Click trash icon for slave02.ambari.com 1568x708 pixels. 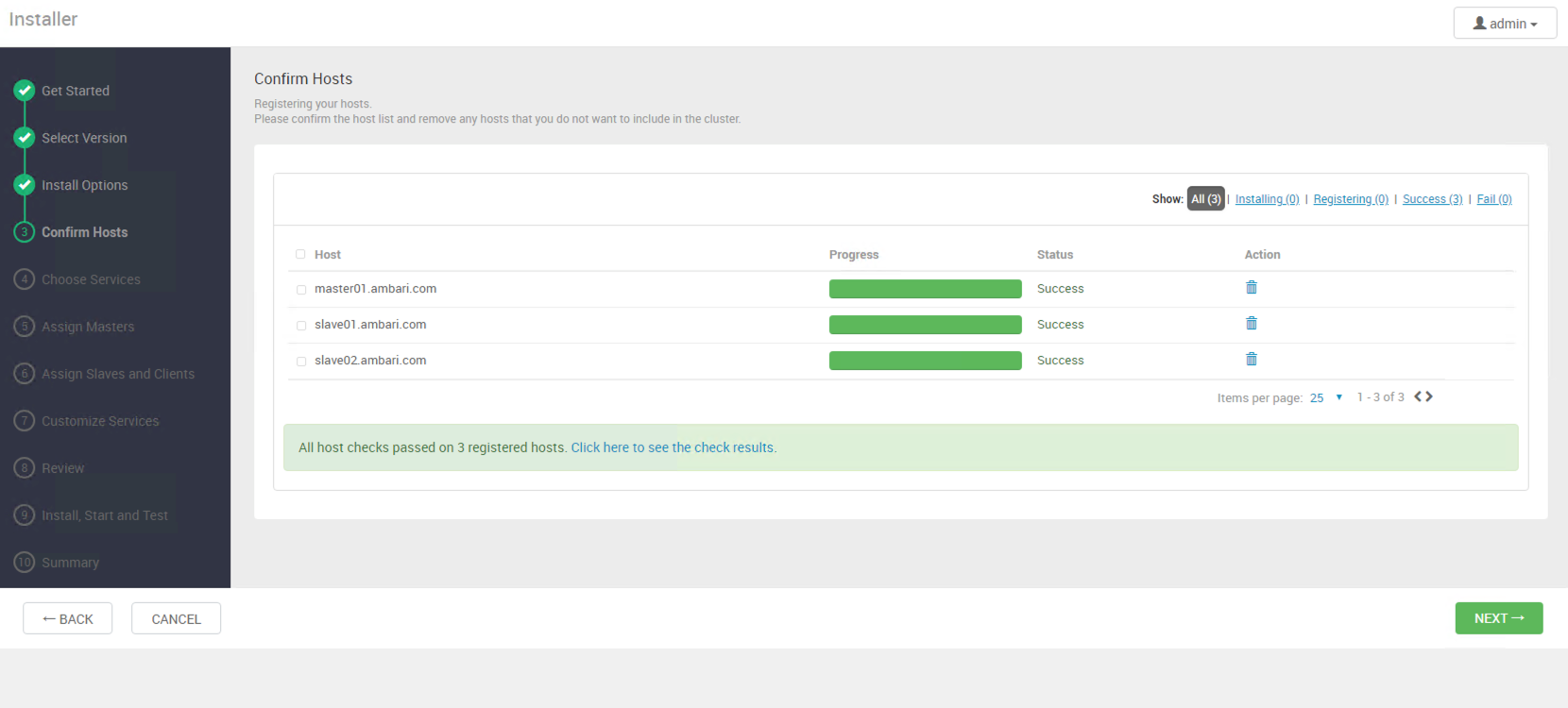point(1251,360)
